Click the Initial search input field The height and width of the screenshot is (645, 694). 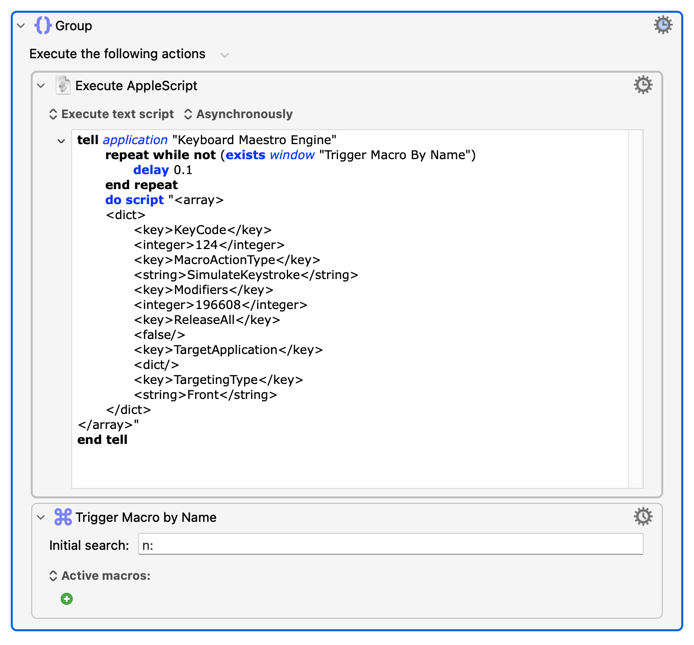390,545
